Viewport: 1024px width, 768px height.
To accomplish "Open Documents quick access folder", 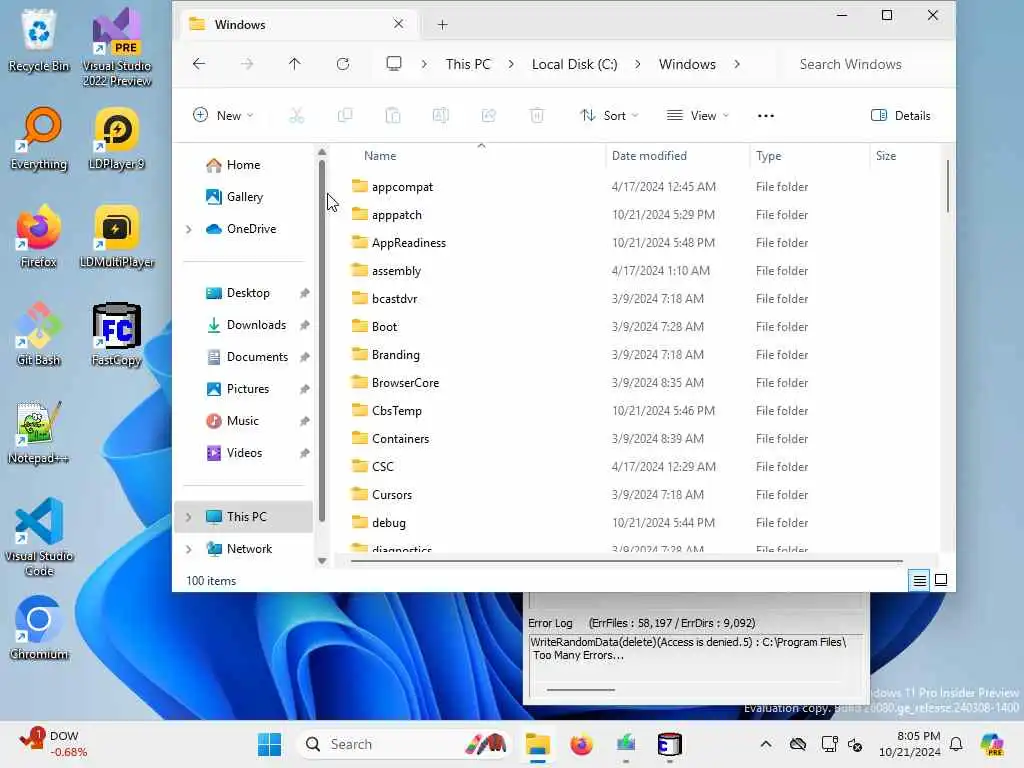I will point(257,357).
